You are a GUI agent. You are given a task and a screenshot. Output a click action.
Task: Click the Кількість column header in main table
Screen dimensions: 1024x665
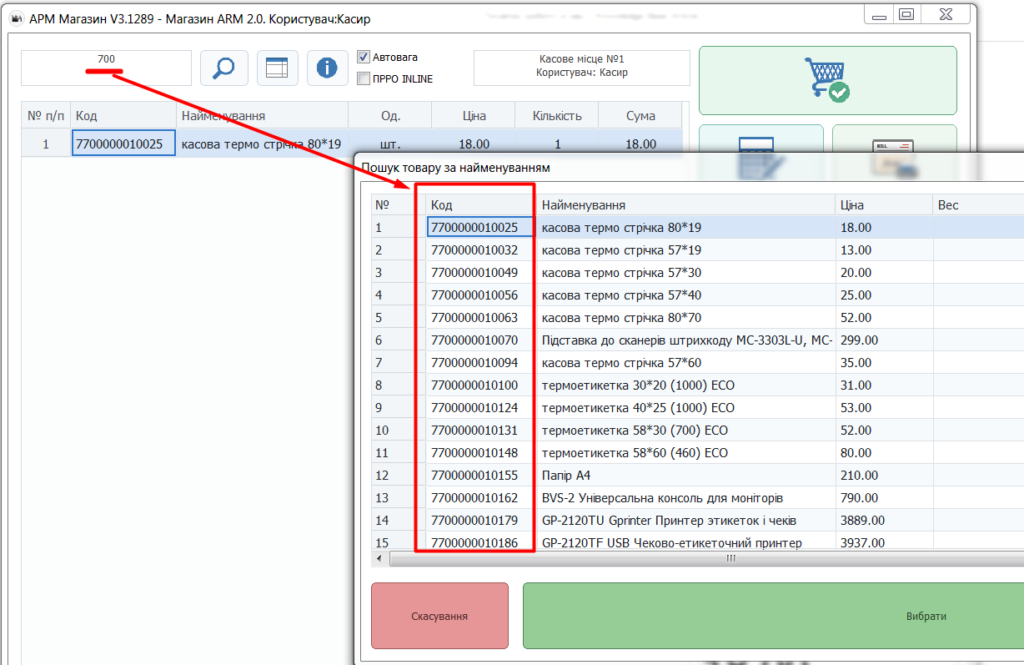point(557,116)
